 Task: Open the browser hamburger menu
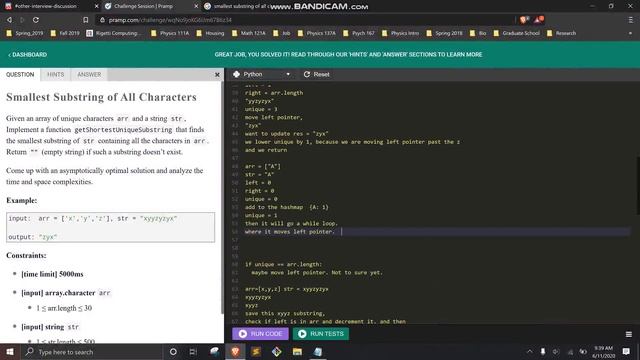tap(631, 20)
